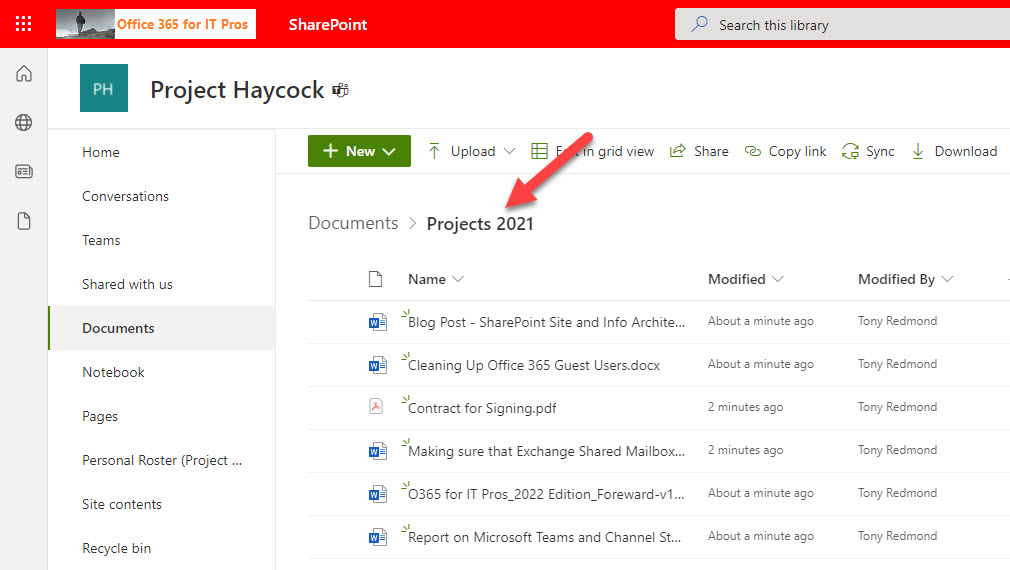This screenshot has width=1010, height=570.
Task: Open the app launcher waffle icon
Action: tap(24, 24)
